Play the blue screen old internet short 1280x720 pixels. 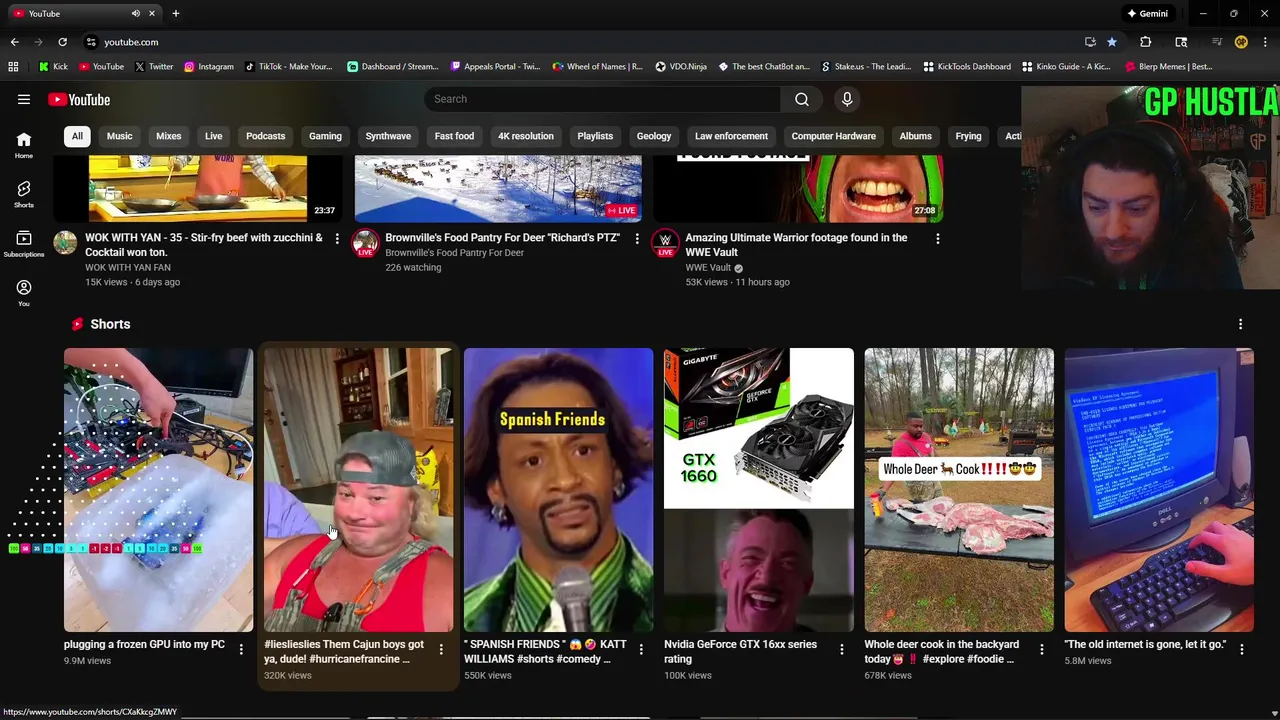click(1159, 490)
